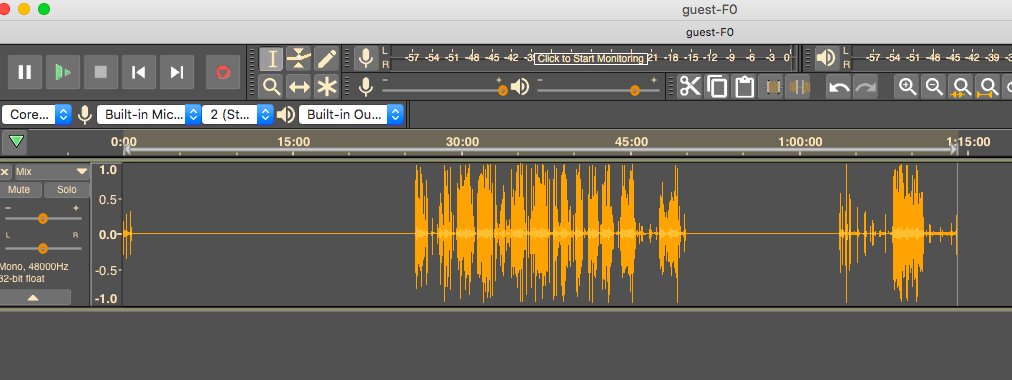Open the Built-in Output playback device dropdown
This screenshot has height=380, width=1012.
point(351,115)
